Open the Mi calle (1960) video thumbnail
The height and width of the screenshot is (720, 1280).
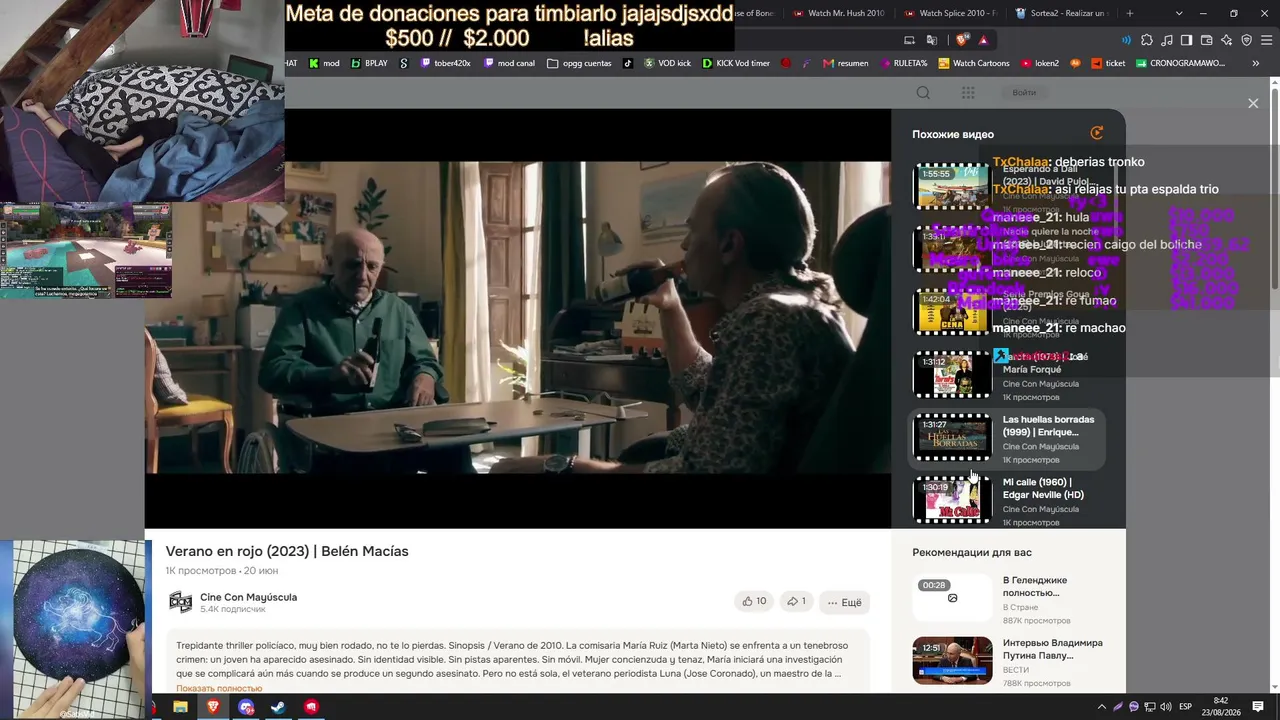(952, 500)
